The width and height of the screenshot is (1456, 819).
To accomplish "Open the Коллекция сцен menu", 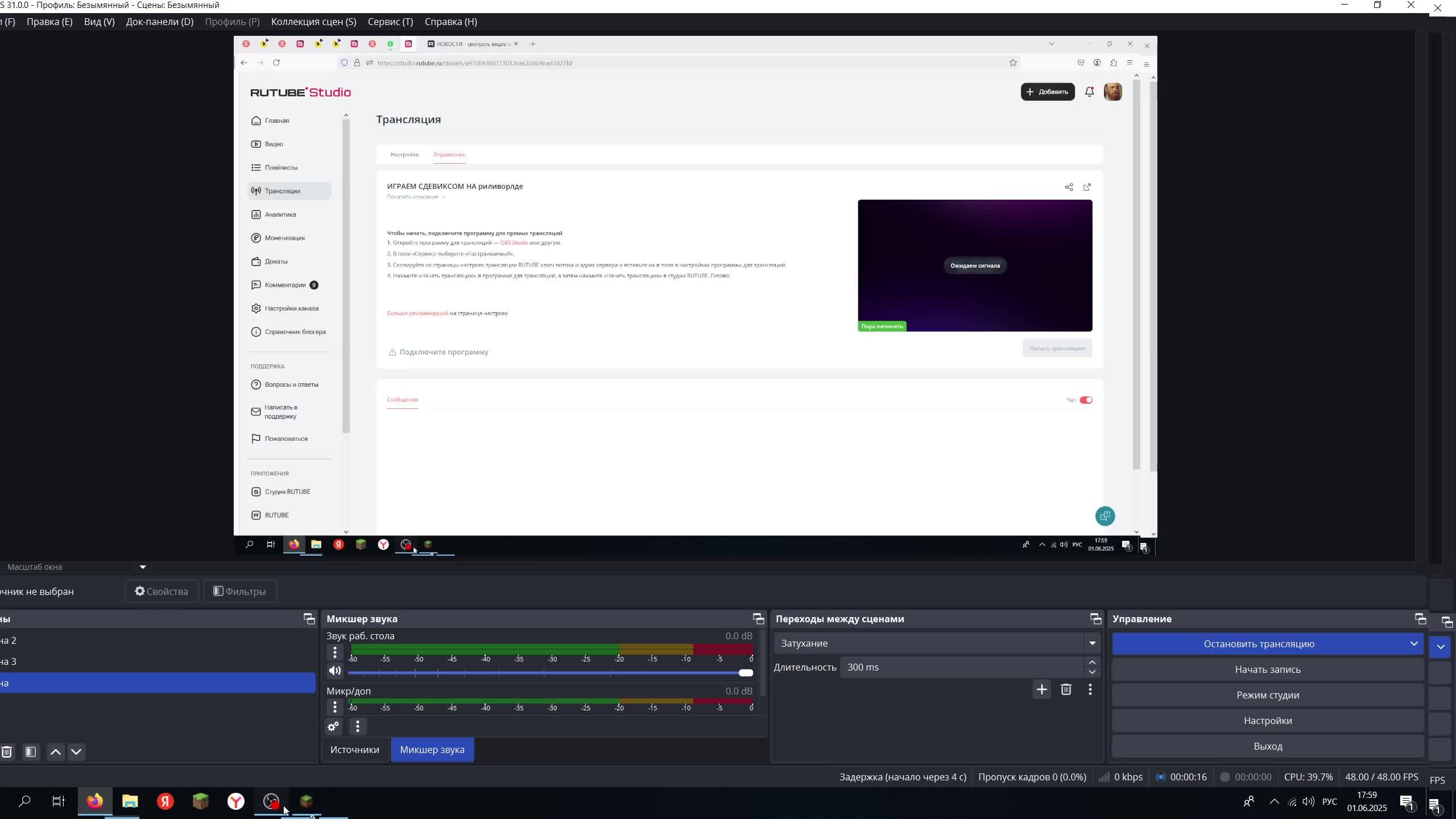I will click(x=313, y=22).
